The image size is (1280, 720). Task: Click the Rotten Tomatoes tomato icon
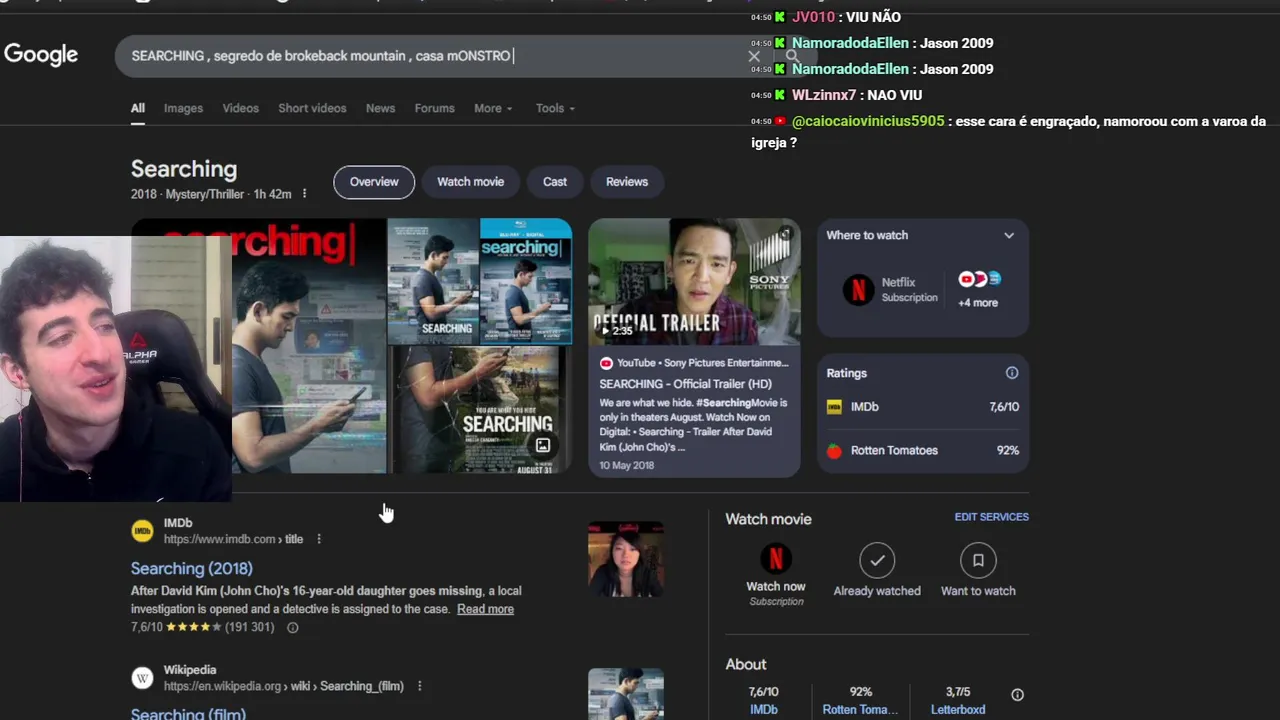pos(834,451)
